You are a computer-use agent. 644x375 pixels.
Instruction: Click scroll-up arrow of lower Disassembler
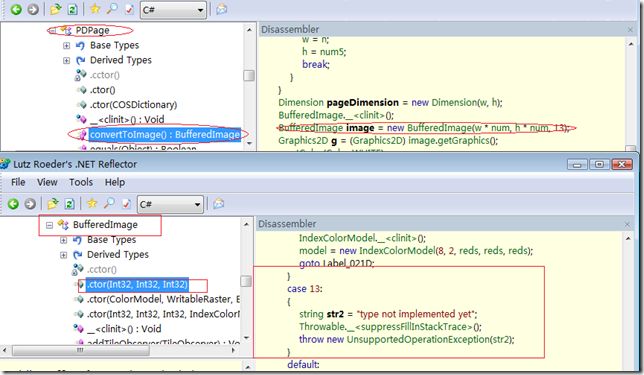click(628, 239)
